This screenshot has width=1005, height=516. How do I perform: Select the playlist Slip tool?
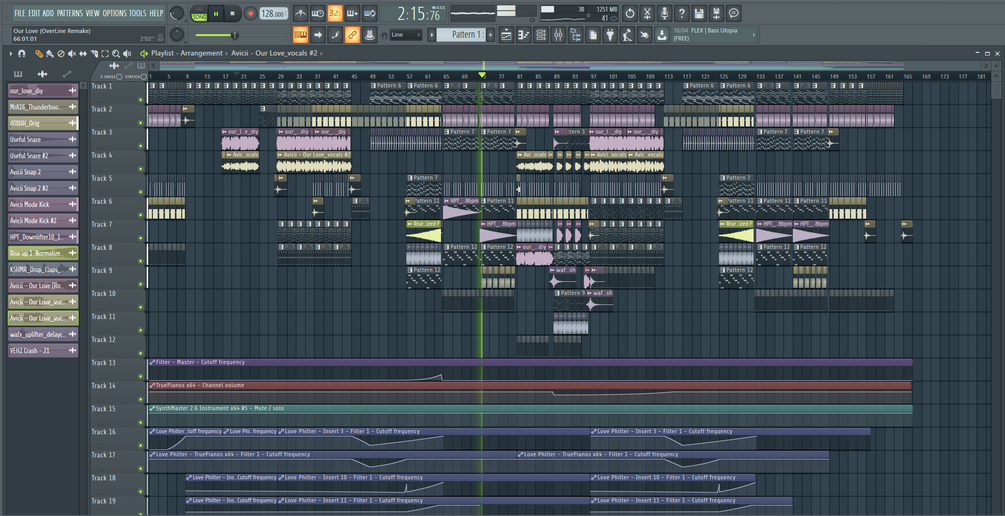[83, 54]
